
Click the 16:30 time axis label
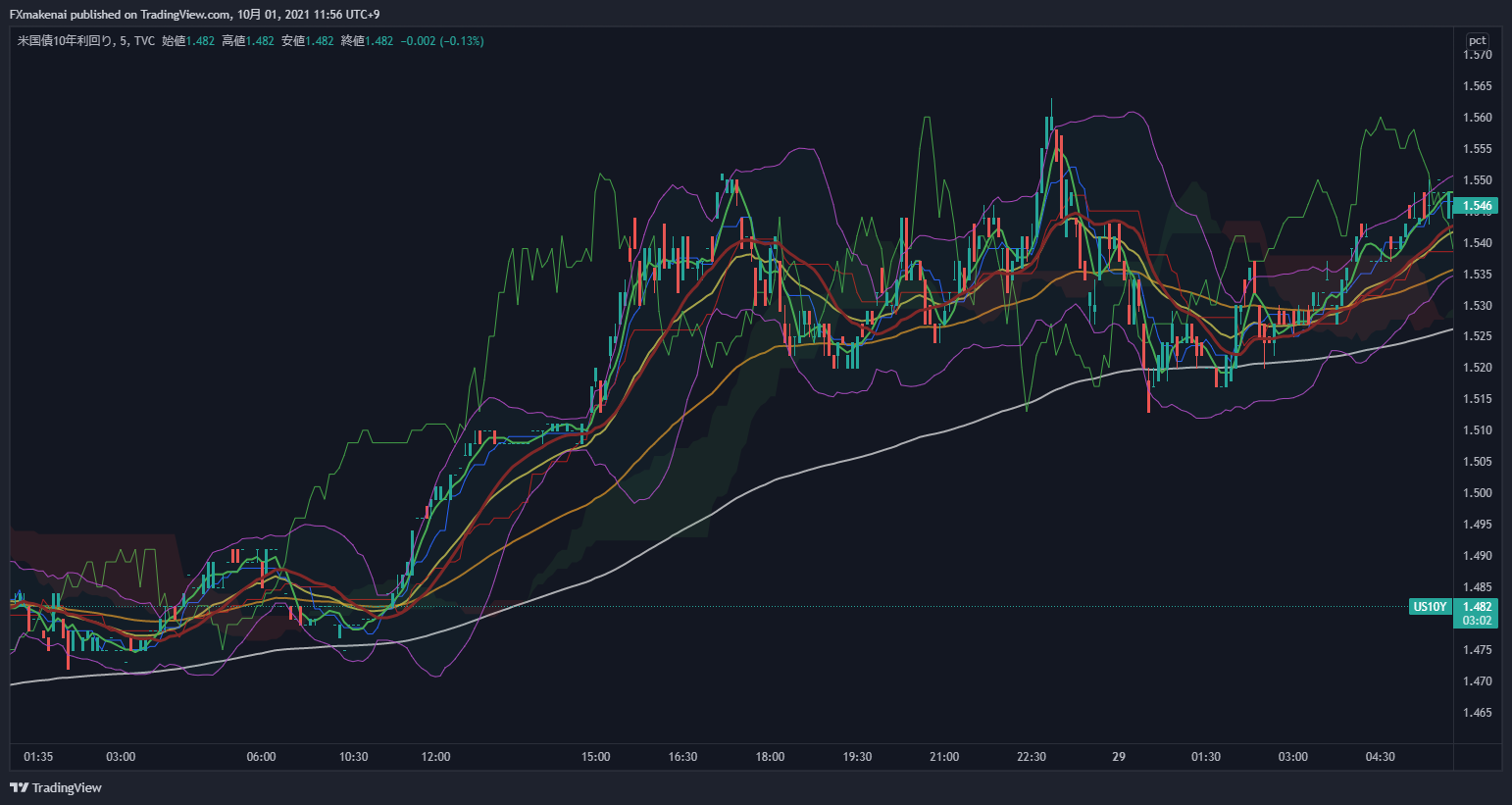pos(682,757)
